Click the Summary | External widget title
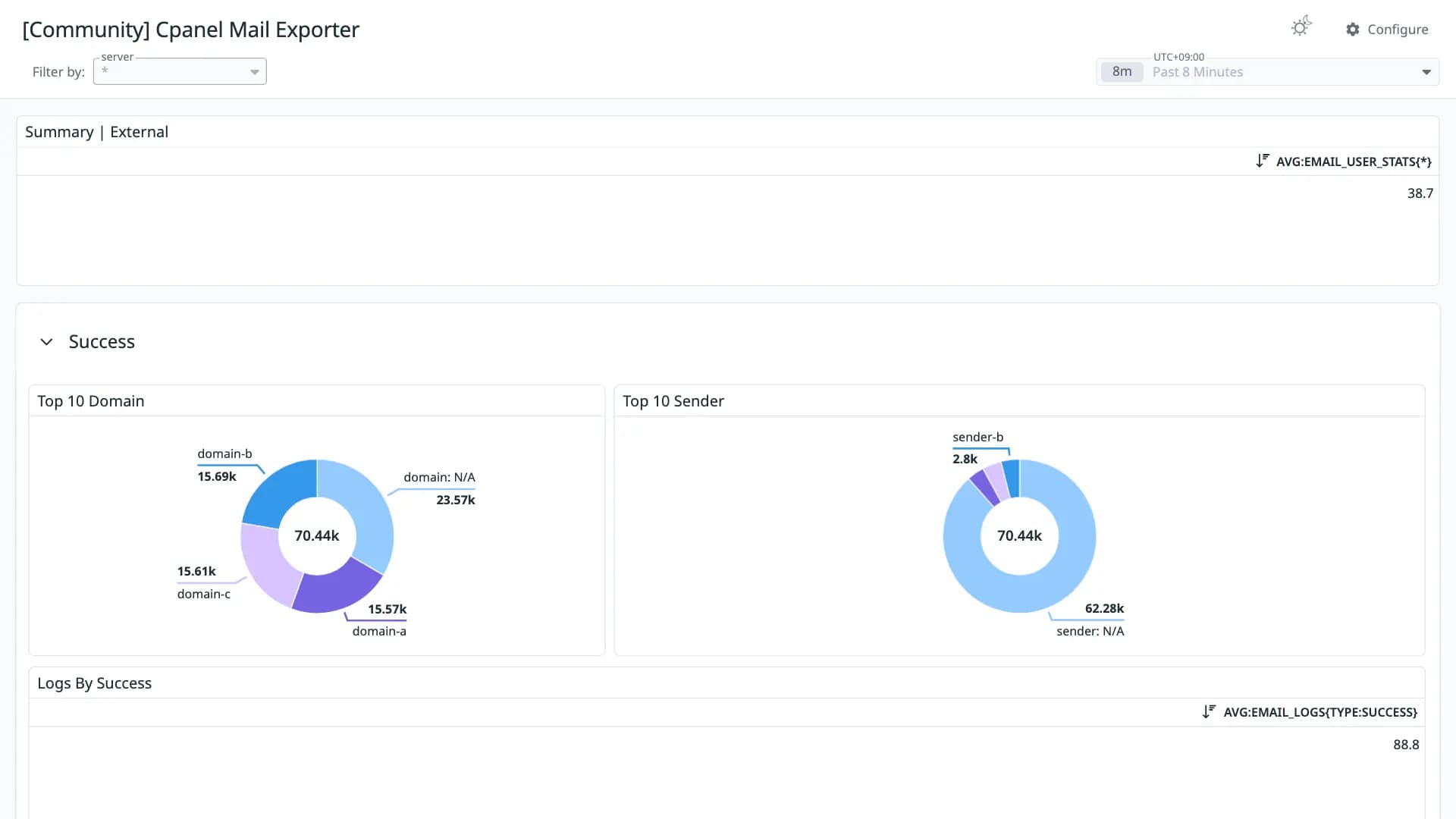This screenshot has height=819, width=1456. [97, 132]
